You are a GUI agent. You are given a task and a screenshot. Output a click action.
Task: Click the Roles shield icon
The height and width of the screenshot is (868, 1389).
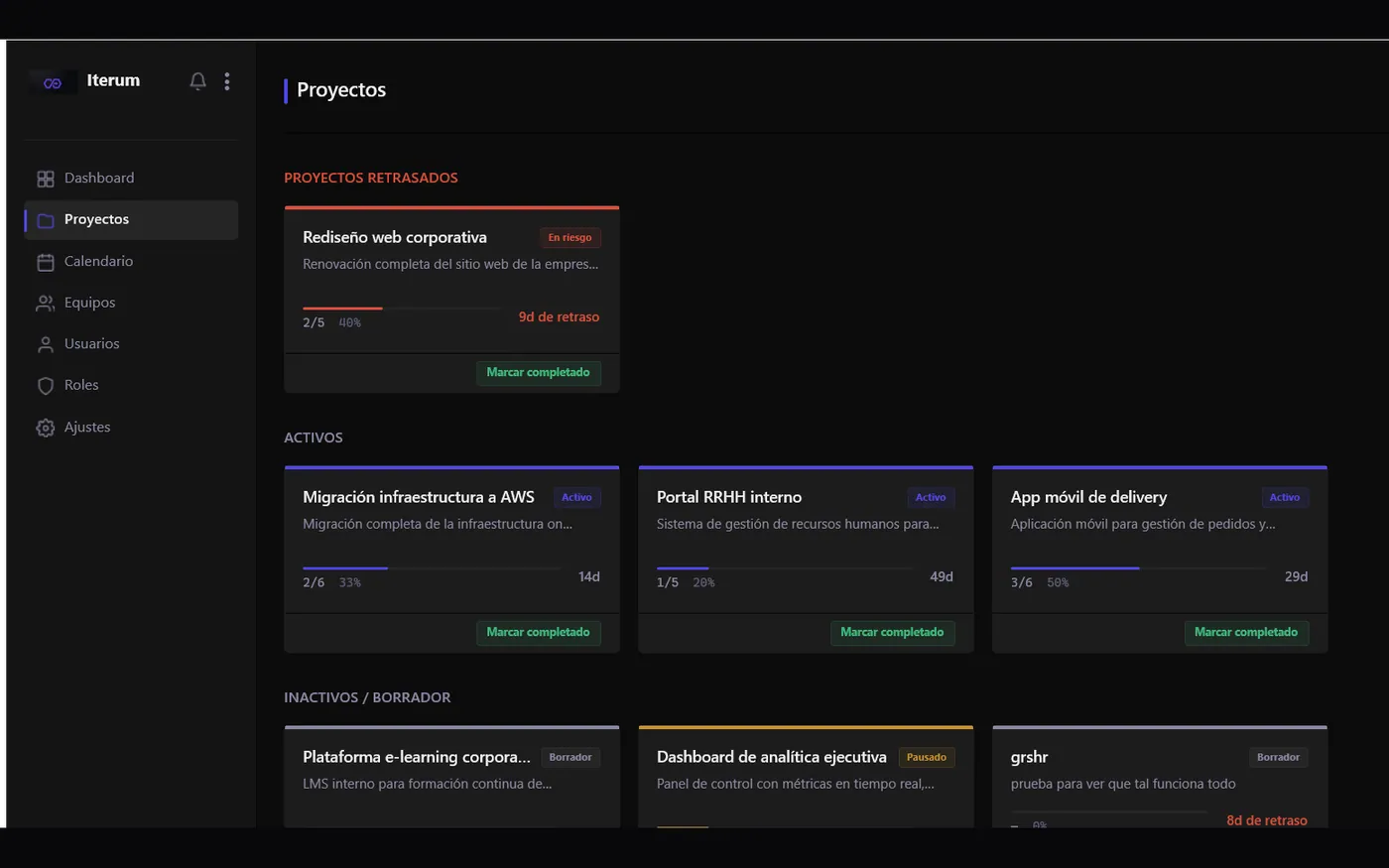coord(46,386)
